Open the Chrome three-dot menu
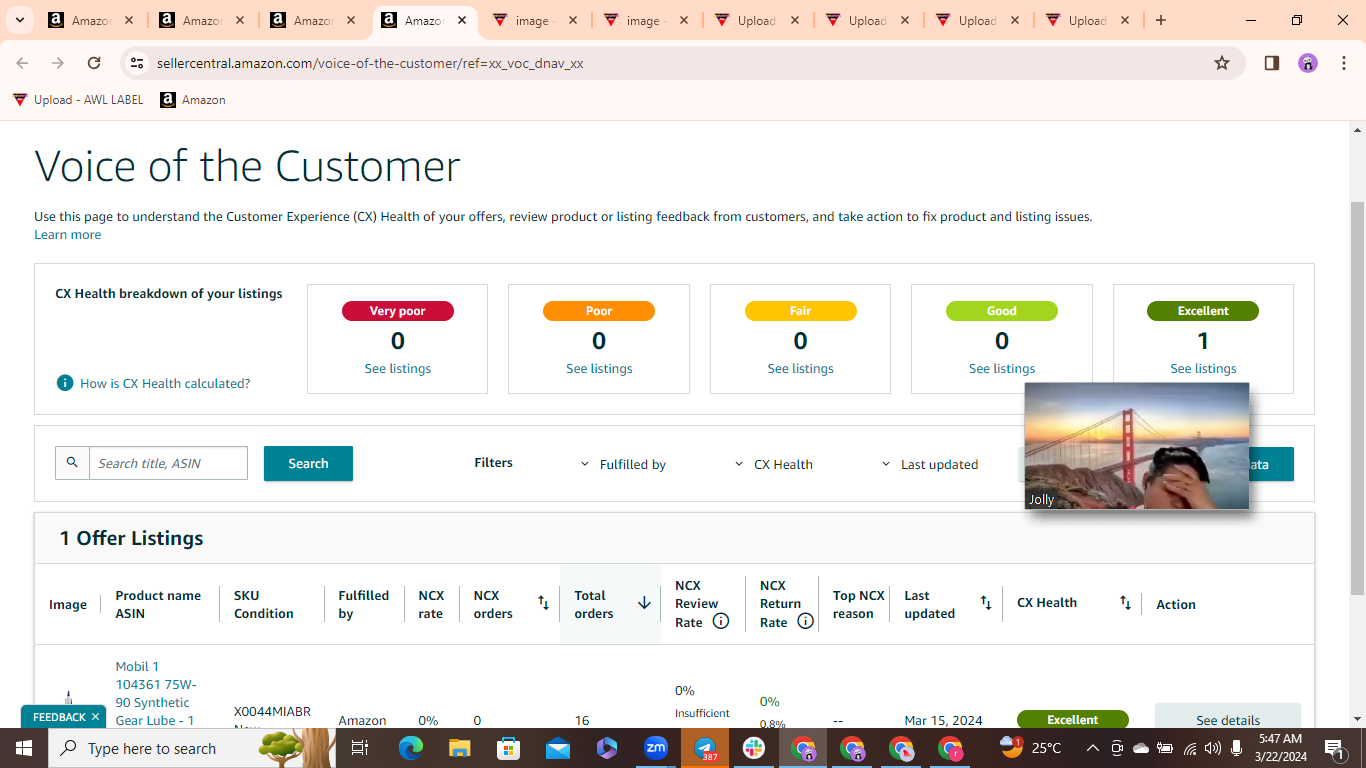The image size is (1366, 768). click(x=1344, y=63)
